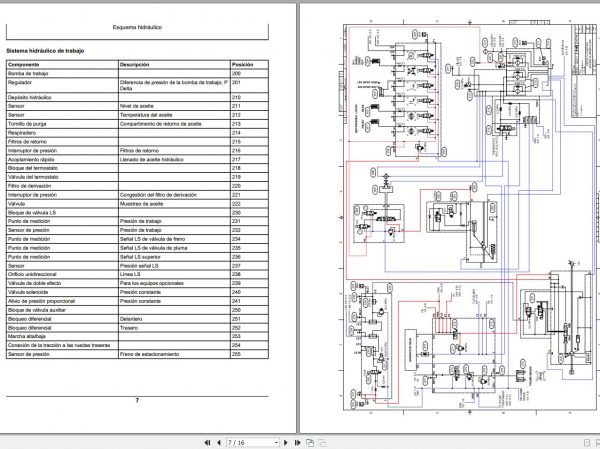Go to the first page

point(207,442)
